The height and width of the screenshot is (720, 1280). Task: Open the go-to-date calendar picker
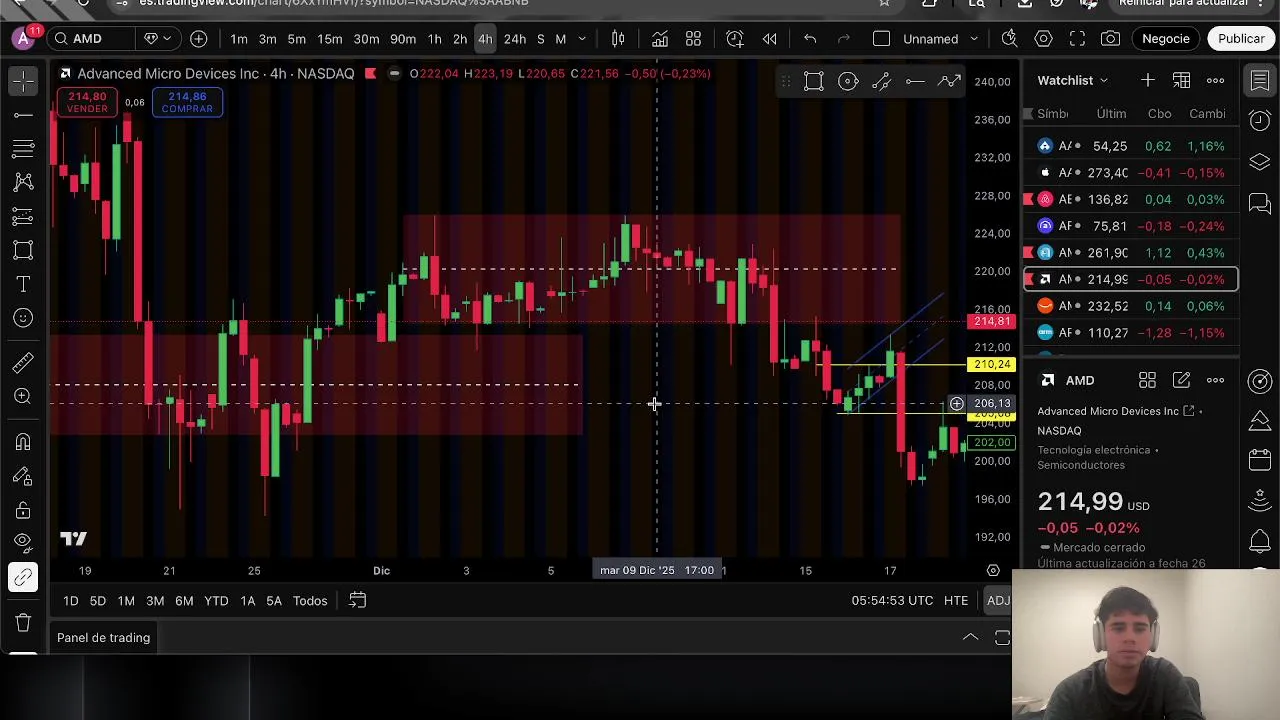click(x=357, y=600)
